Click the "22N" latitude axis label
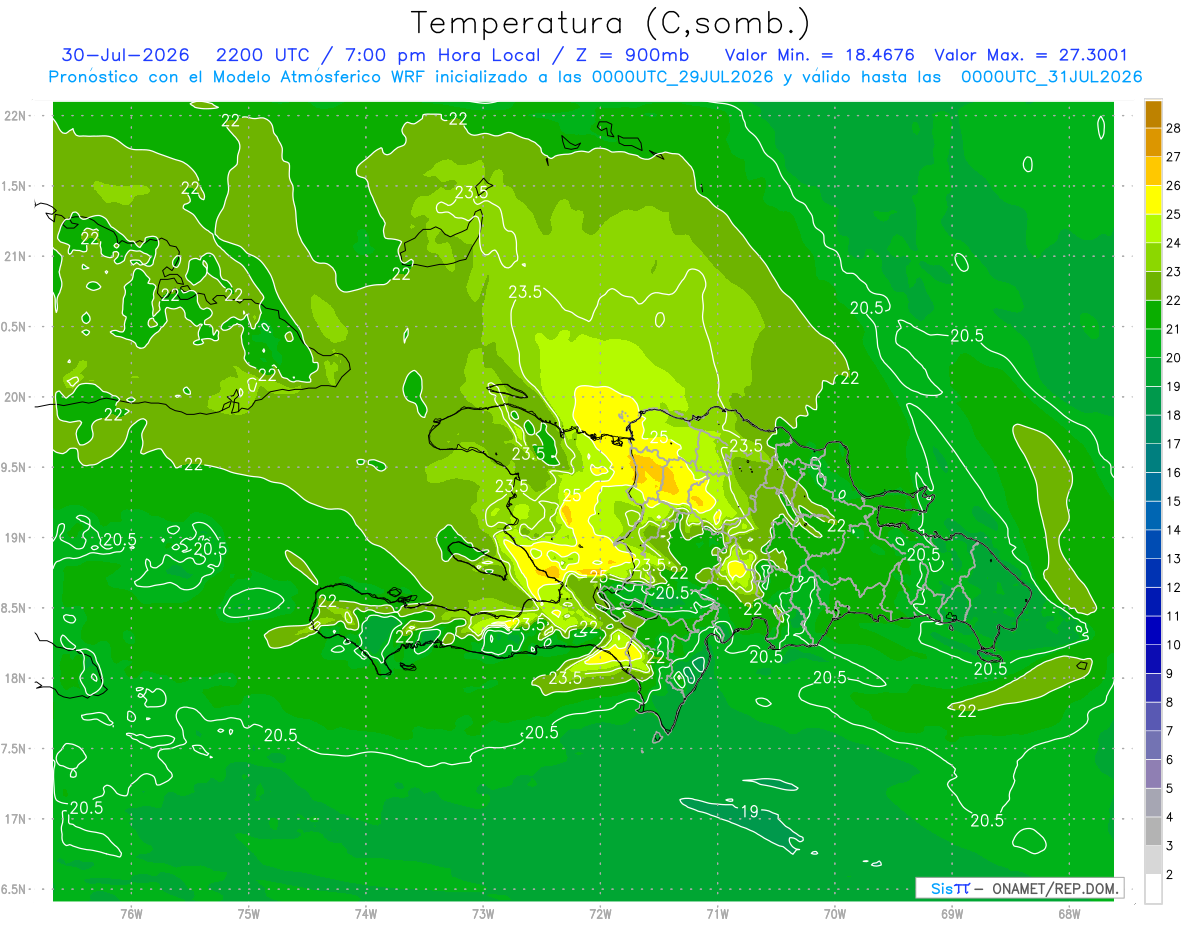The width and height of the screenshot is (1200, 927). (x=16, y=116)
